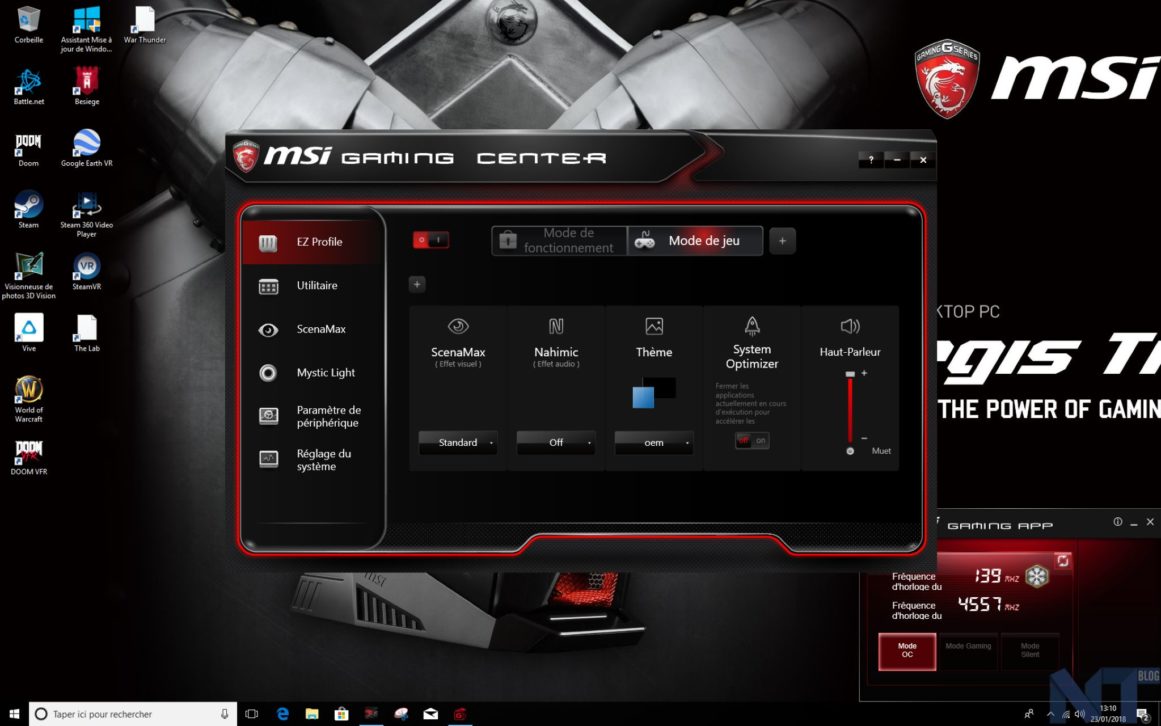Open the ScenaMax Standard dropdown
1161x726 pixels.
tap(458, 443)
